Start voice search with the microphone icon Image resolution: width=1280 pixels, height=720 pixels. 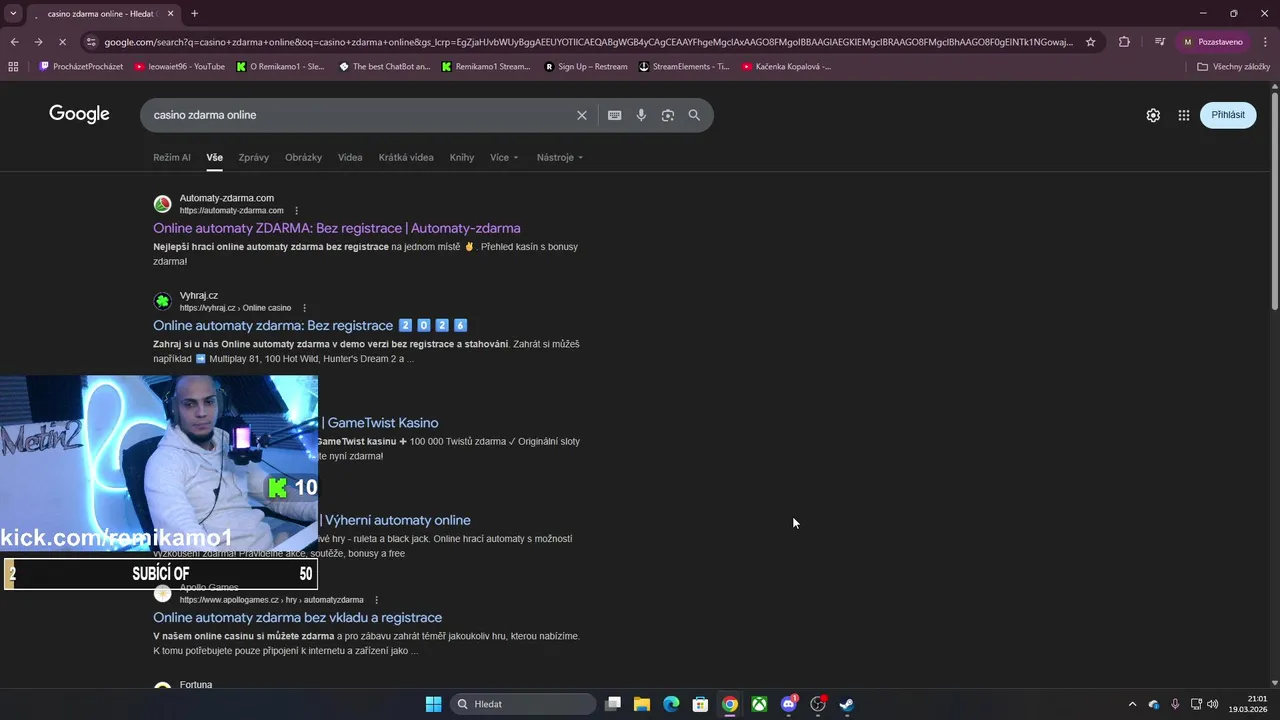pyautogui.click(x=641, y=115)
